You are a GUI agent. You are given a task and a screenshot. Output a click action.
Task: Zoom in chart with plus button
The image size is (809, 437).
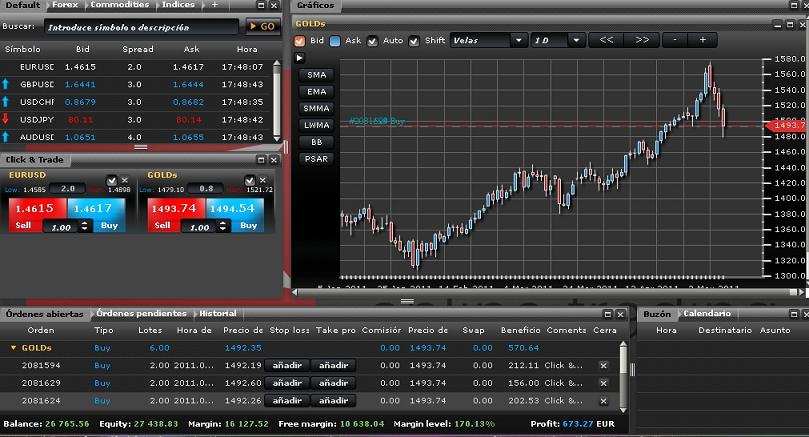point(702,40)
